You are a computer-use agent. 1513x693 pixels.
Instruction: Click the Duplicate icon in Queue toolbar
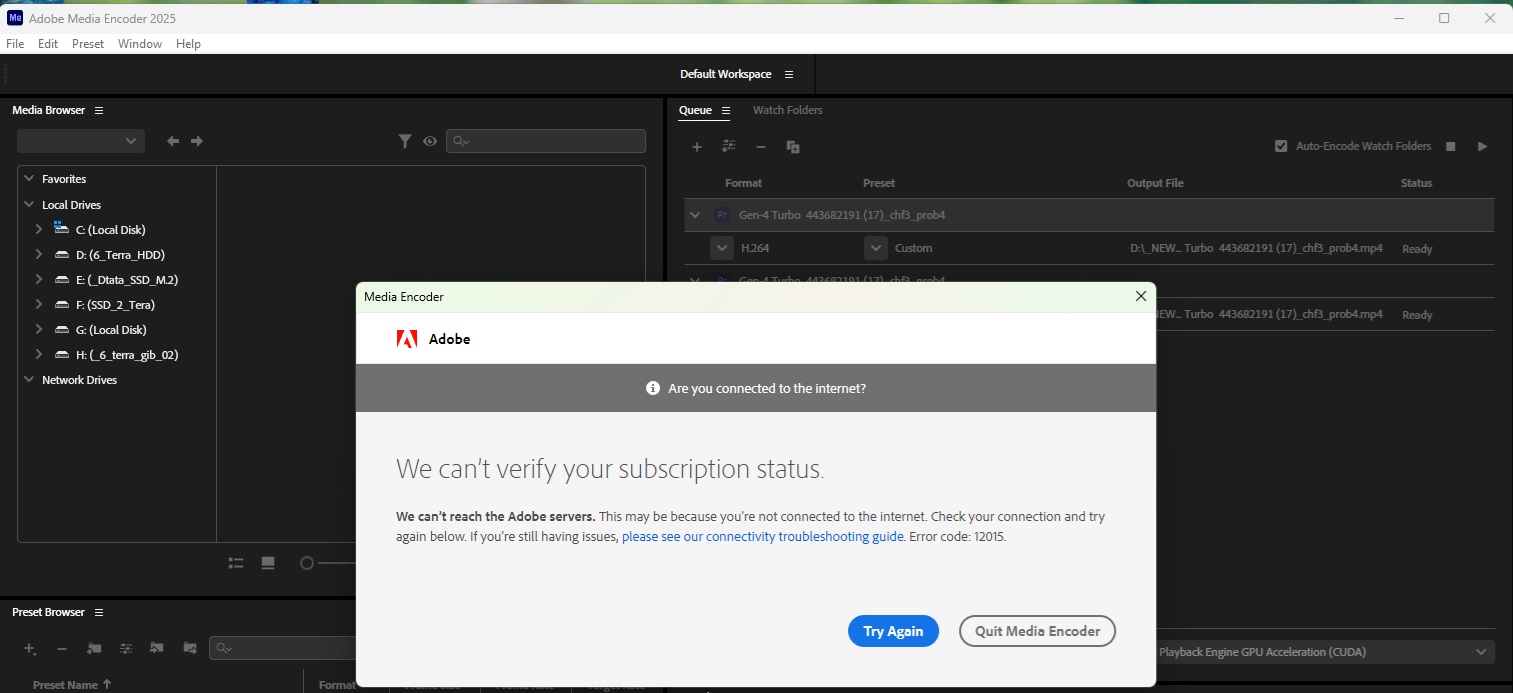(x=793, y=147)
